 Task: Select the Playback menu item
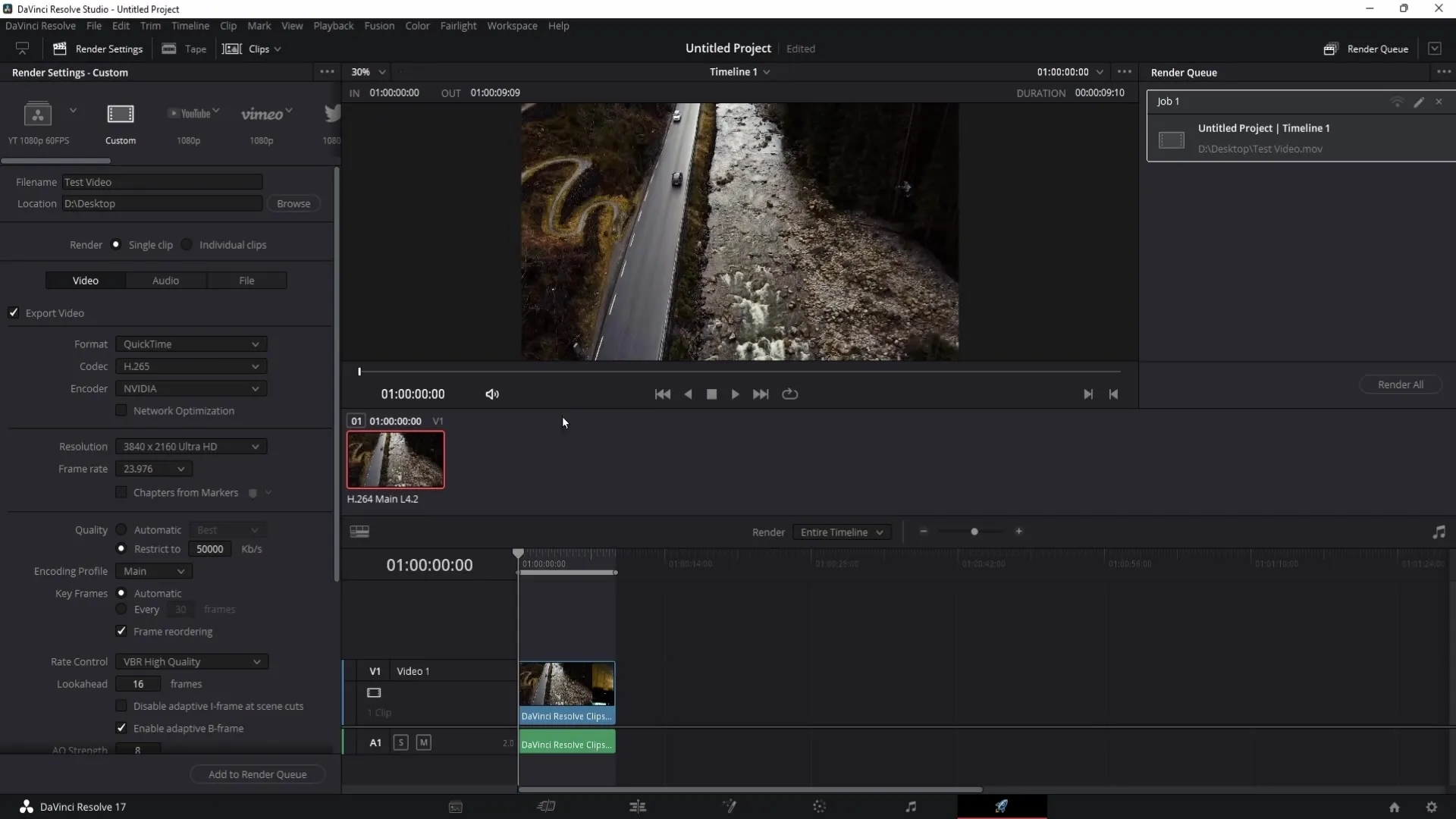[x=332, y=25]
